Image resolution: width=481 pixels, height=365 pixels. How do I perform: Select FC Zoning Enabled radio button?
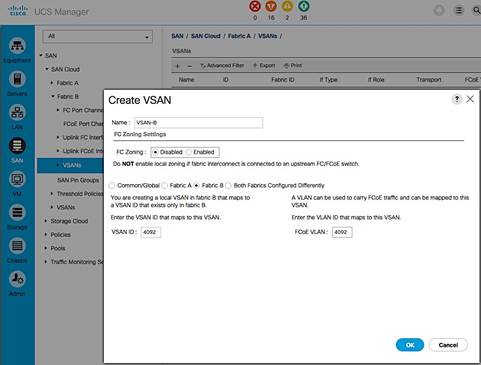[x=189, y=152]
